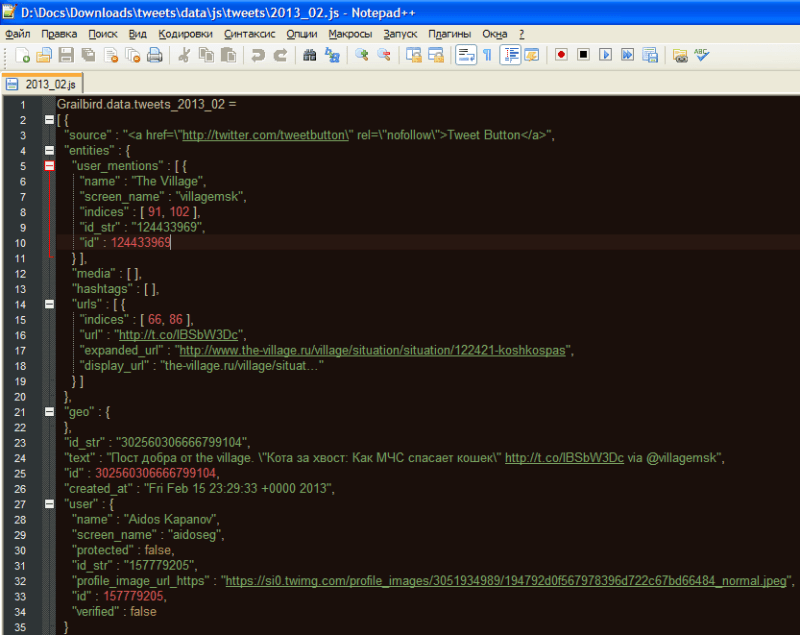This screenshot has width=800, height=635.
Task: Toggle show all characters (pilcrow) button
Action: point(488,55)
